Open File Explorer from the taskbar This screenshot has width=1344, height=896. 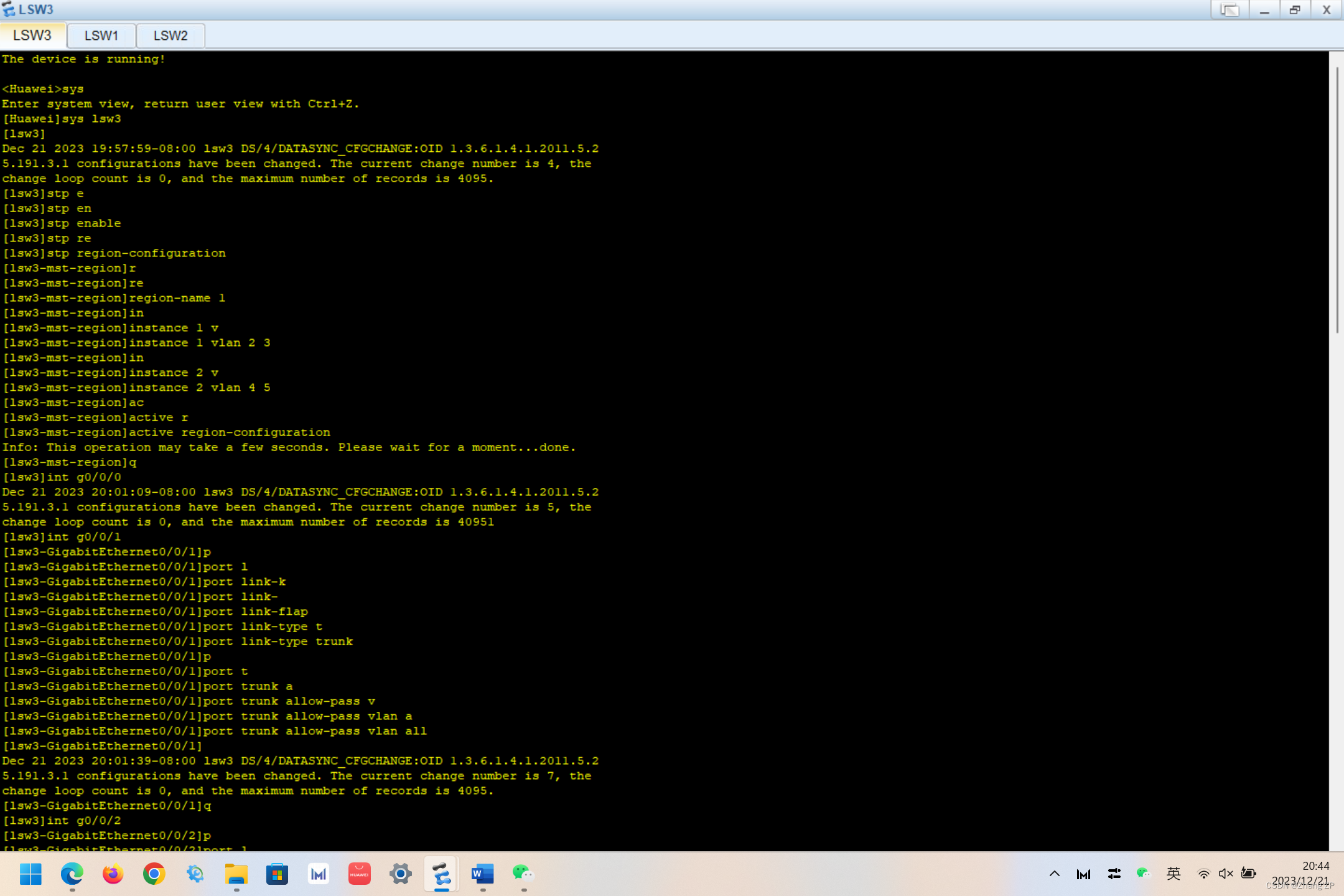[x=236, y=874]
